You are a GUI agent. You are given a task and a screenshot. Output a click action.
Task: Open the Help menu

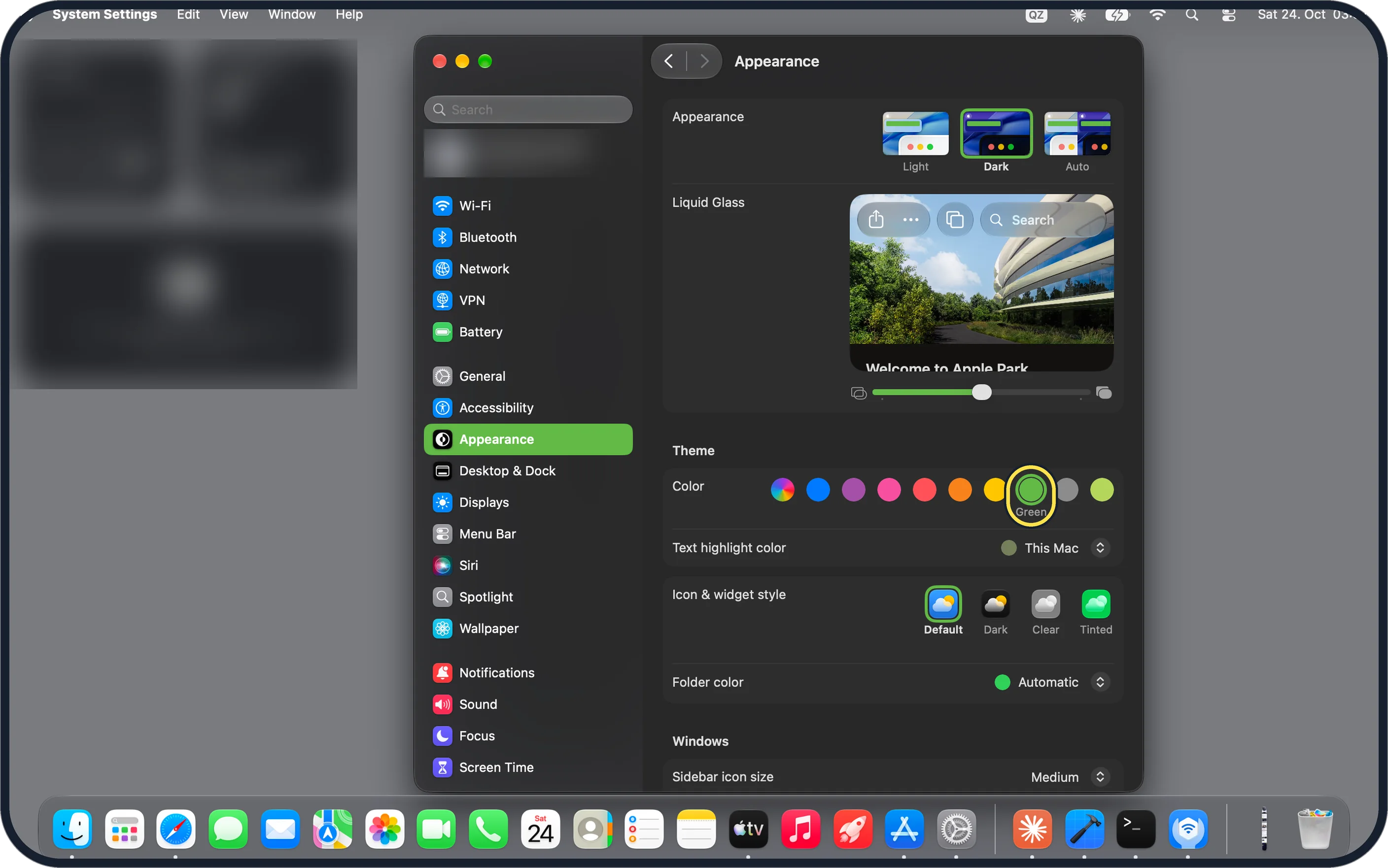(349, 14)
